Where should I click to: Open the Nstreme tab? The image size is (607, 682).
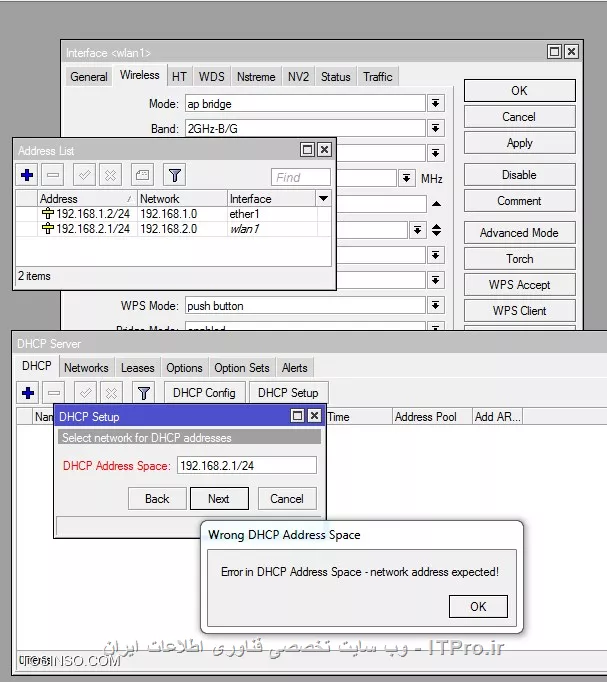(x=256, y=77)
